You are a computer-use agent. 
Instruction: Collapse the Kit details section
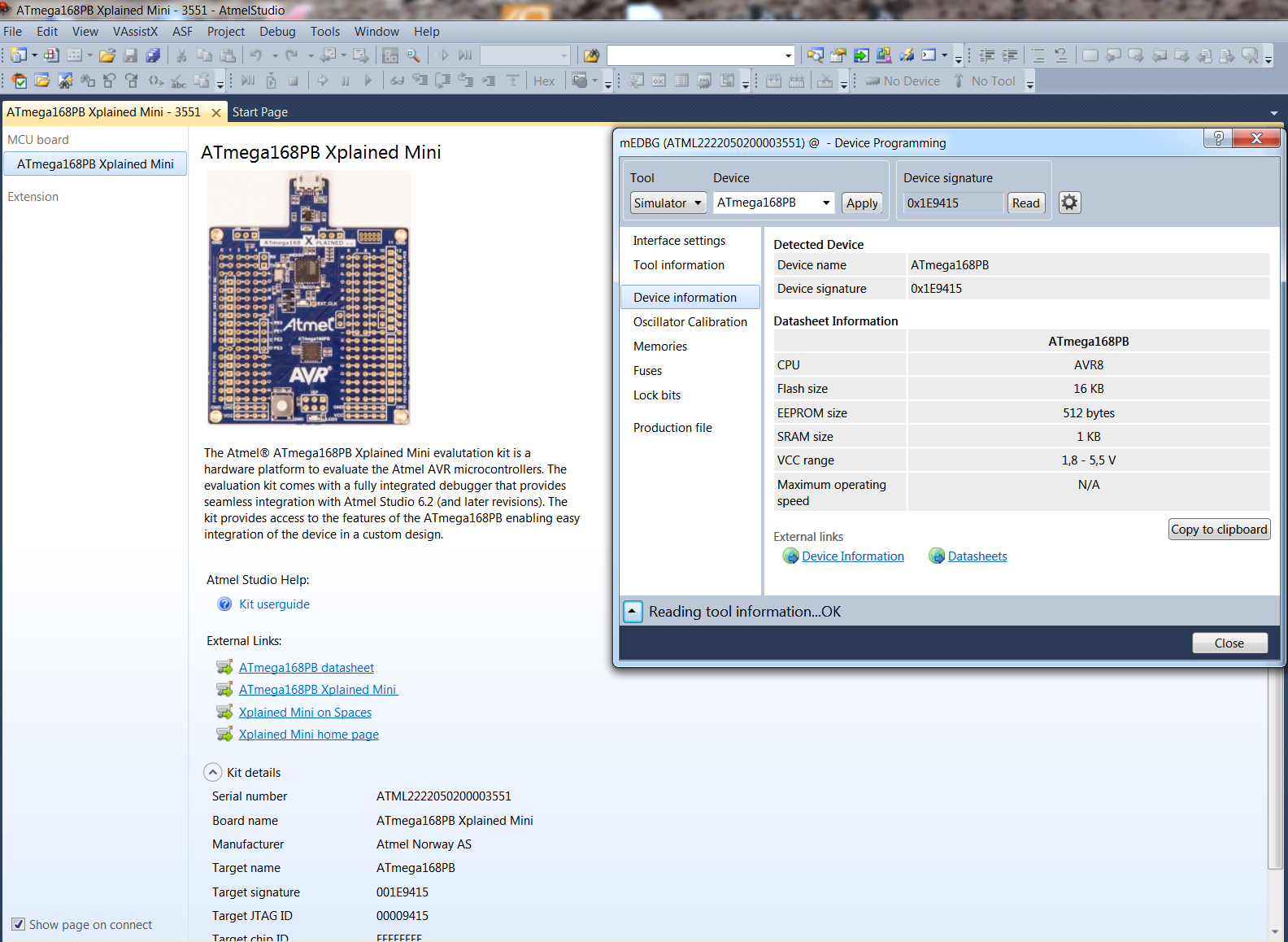(212, 773)
